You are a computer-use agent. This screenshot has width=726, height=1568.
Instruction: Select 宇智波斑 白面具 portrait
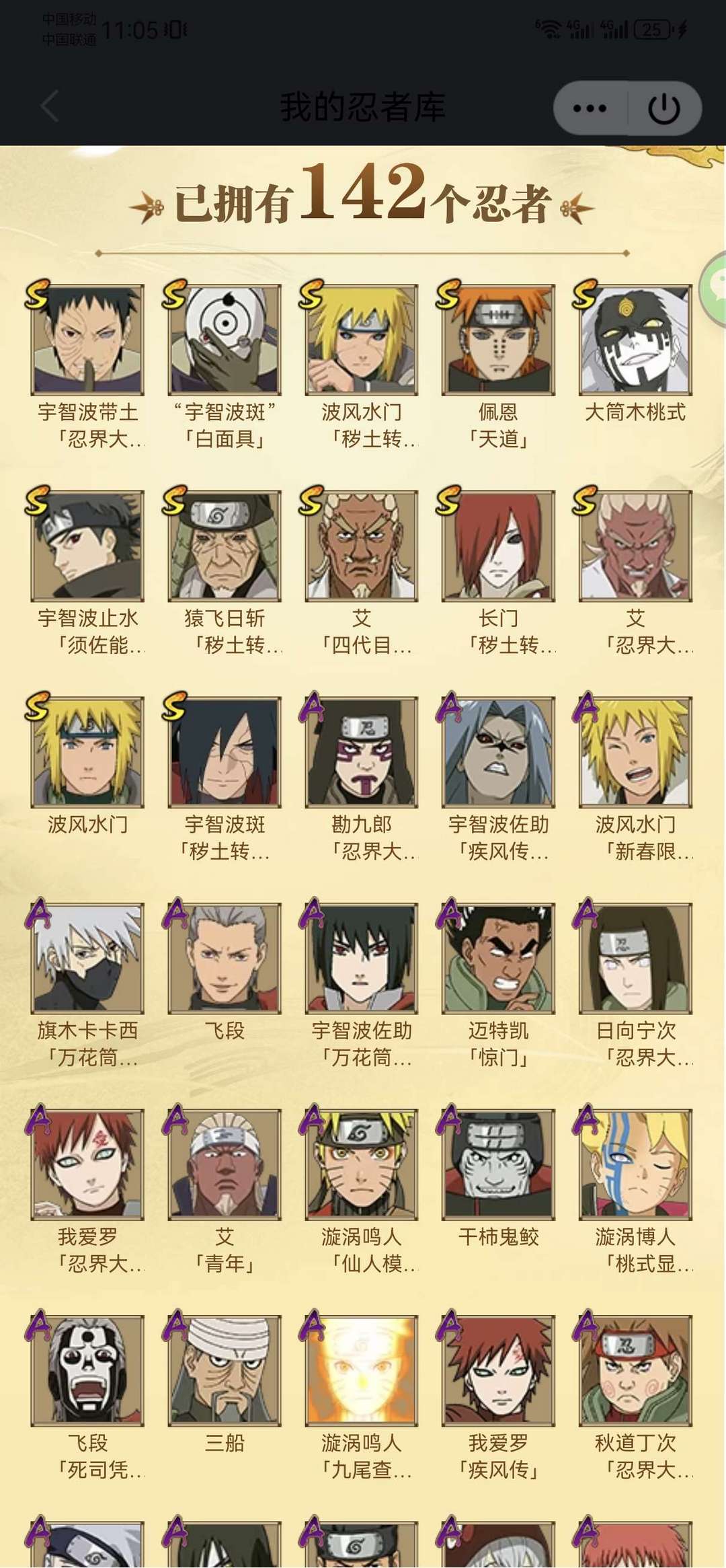click(x=225, y=340)
